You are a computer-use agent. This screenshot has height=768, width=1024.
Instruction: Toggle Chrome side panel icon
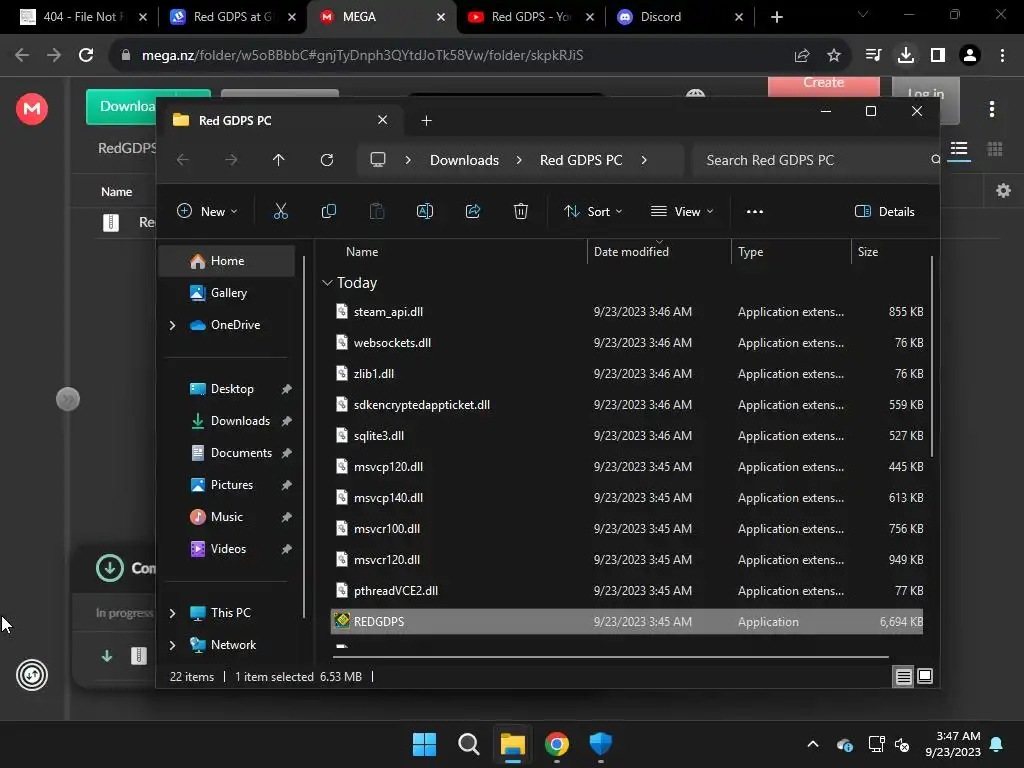pos(938,56)
